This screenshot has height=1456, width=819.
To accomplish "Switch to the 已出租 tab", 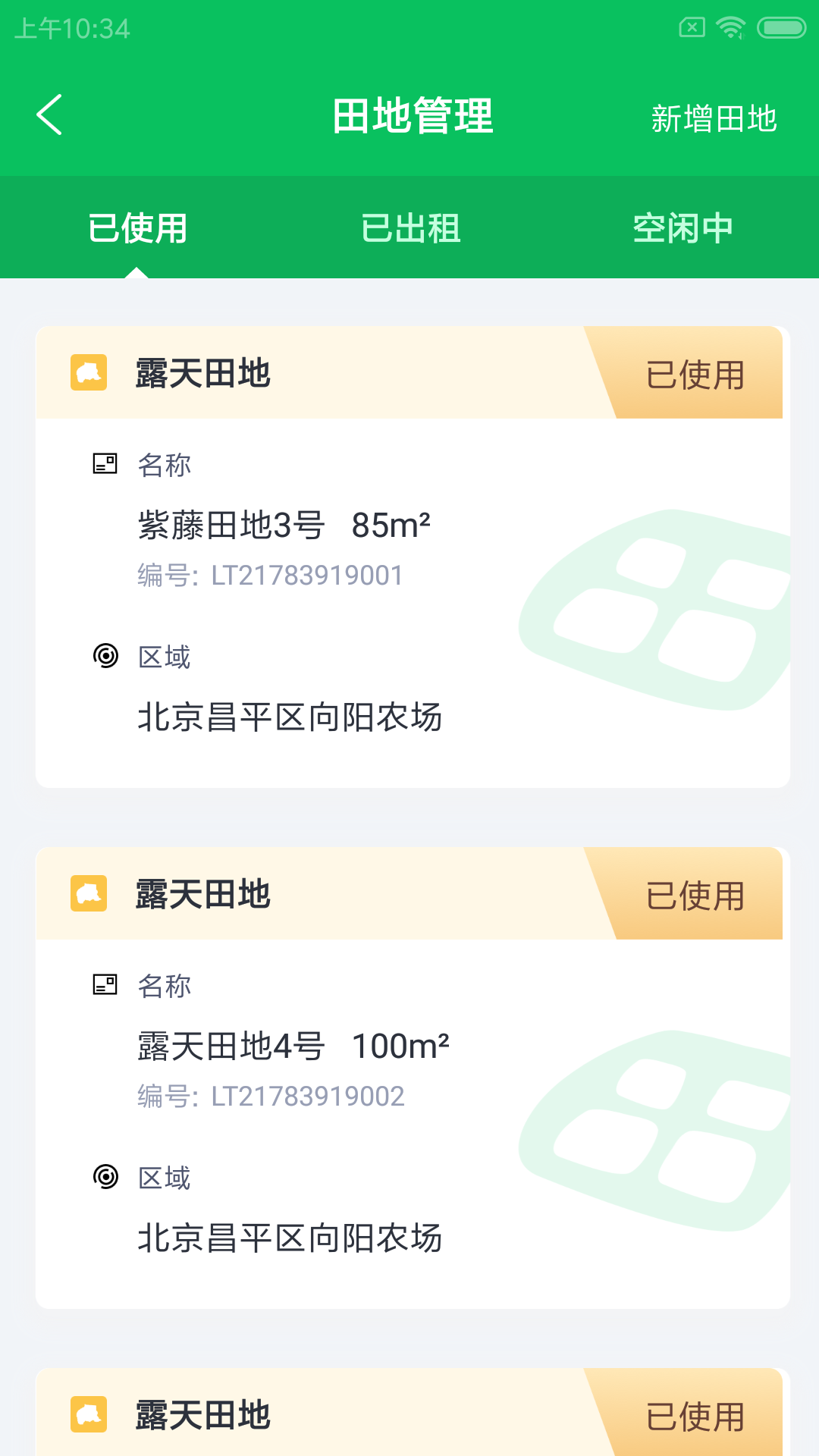I will pos(410,228).
